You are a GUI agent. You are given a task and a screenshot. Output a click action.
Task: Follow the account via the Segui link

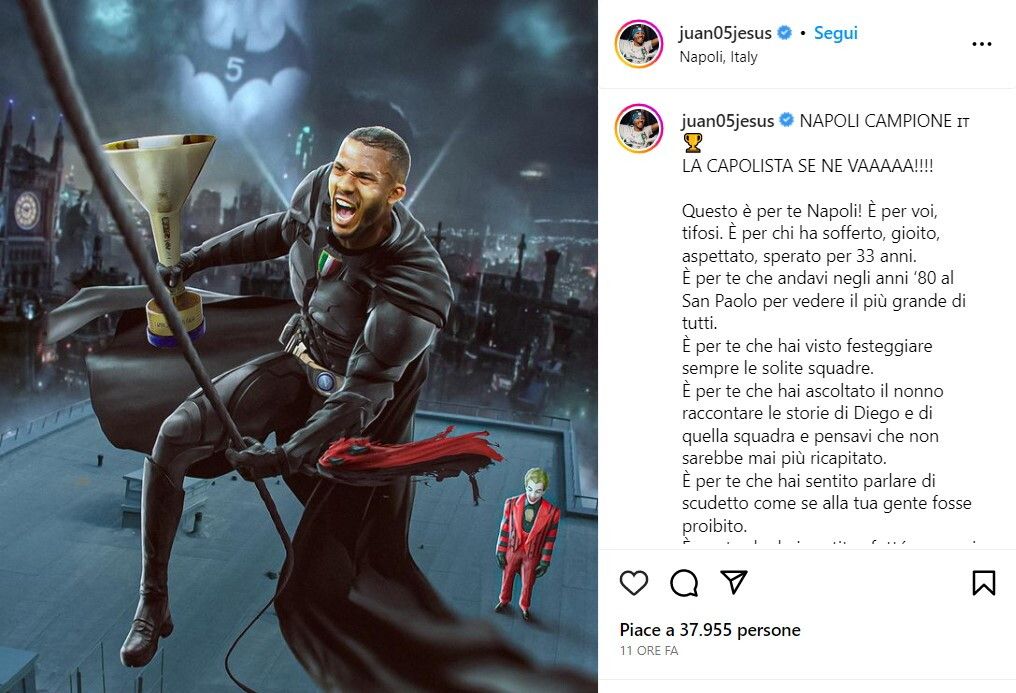point(835,33)
